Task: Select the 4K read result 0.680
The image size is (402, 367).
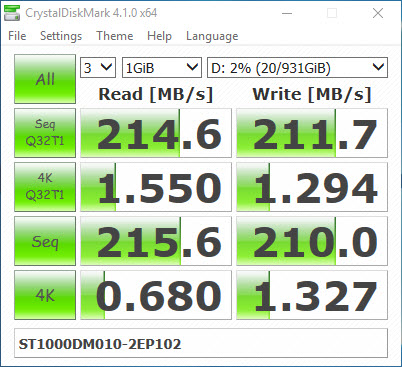Action: [156, 295]
